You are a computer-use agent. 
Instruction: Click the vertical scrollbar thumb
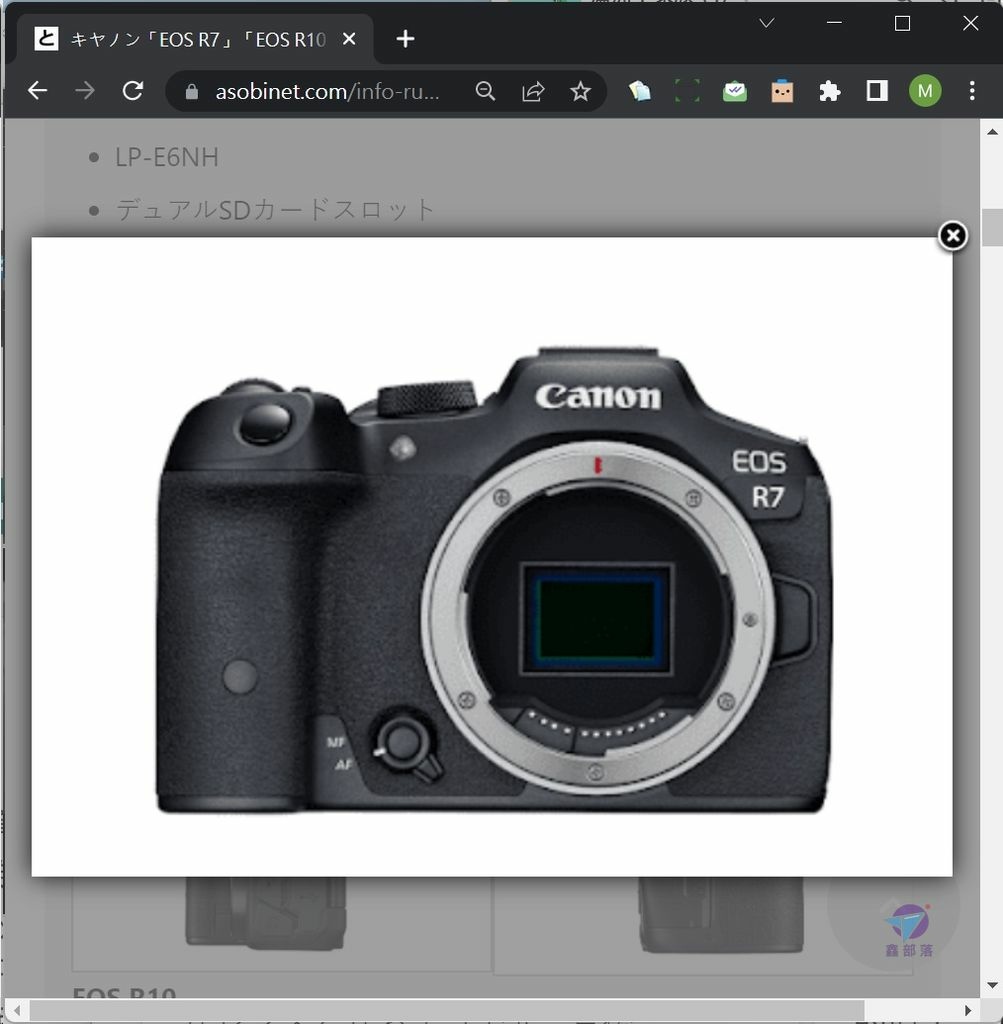click(993, 227)
